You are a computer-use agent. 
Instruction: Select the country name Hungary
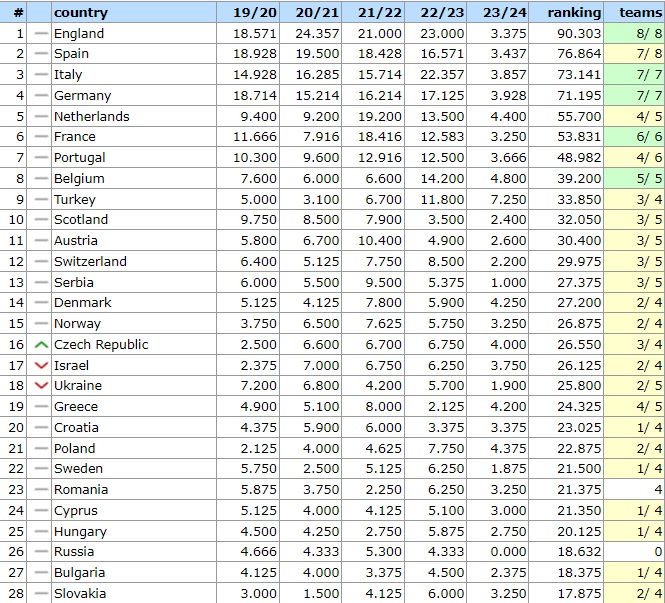pyautogui.click(x=80, y=532)
